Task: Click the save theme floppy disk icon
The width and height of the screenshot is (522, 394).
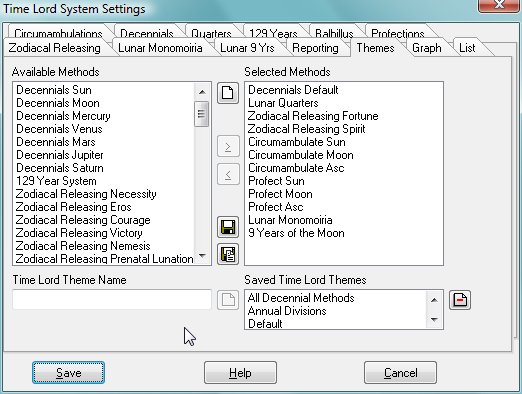Action: [228, 227]
